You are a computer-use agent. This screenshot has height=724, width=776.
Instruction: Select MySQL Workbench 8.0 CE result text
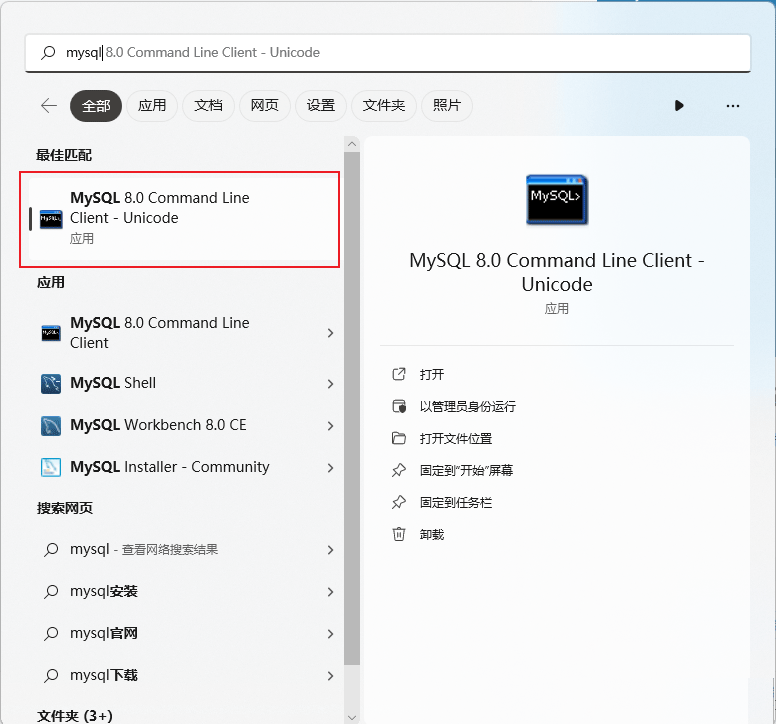158,425
